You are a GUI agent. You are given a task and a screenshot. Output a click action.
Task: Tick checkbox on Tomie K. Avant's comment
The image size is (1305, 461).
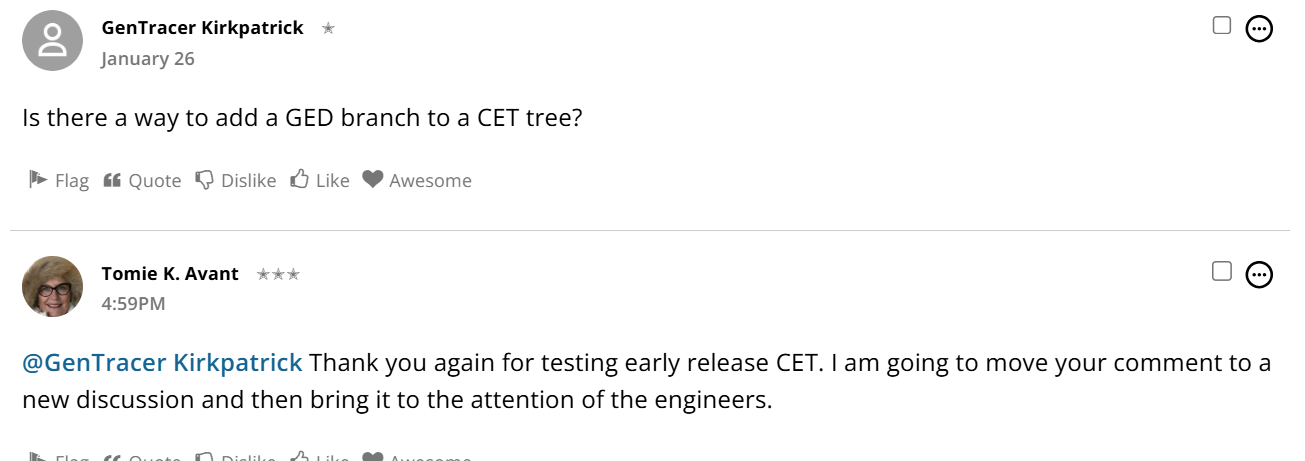pyautogui.click(x=1221, y=271)
